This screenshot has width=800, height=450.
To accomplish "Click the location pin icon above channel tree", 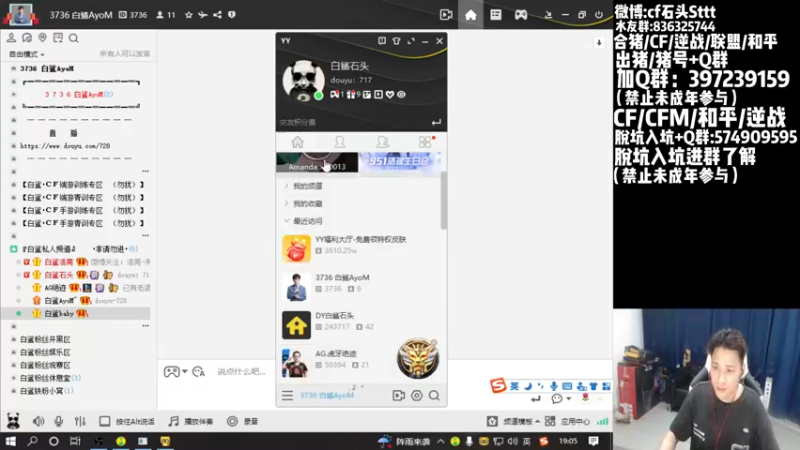I will 42,38.
